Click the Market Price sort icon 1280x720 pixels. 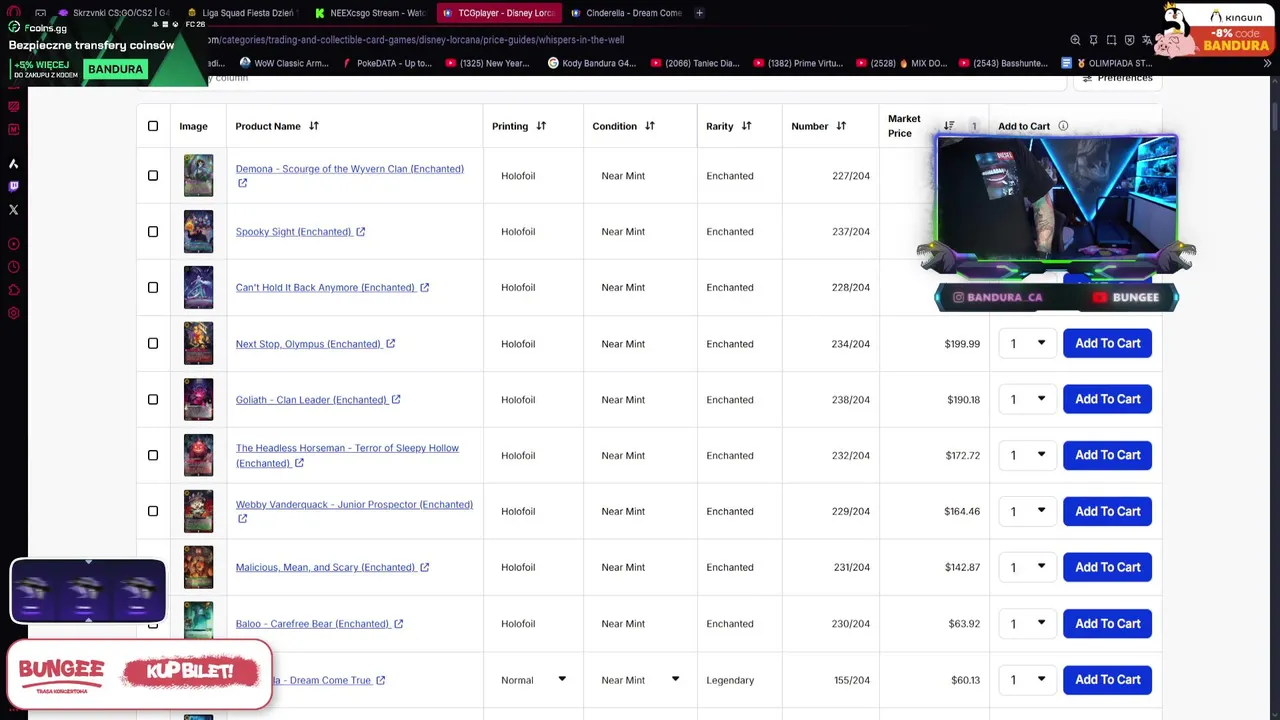[x=949, y=126]
